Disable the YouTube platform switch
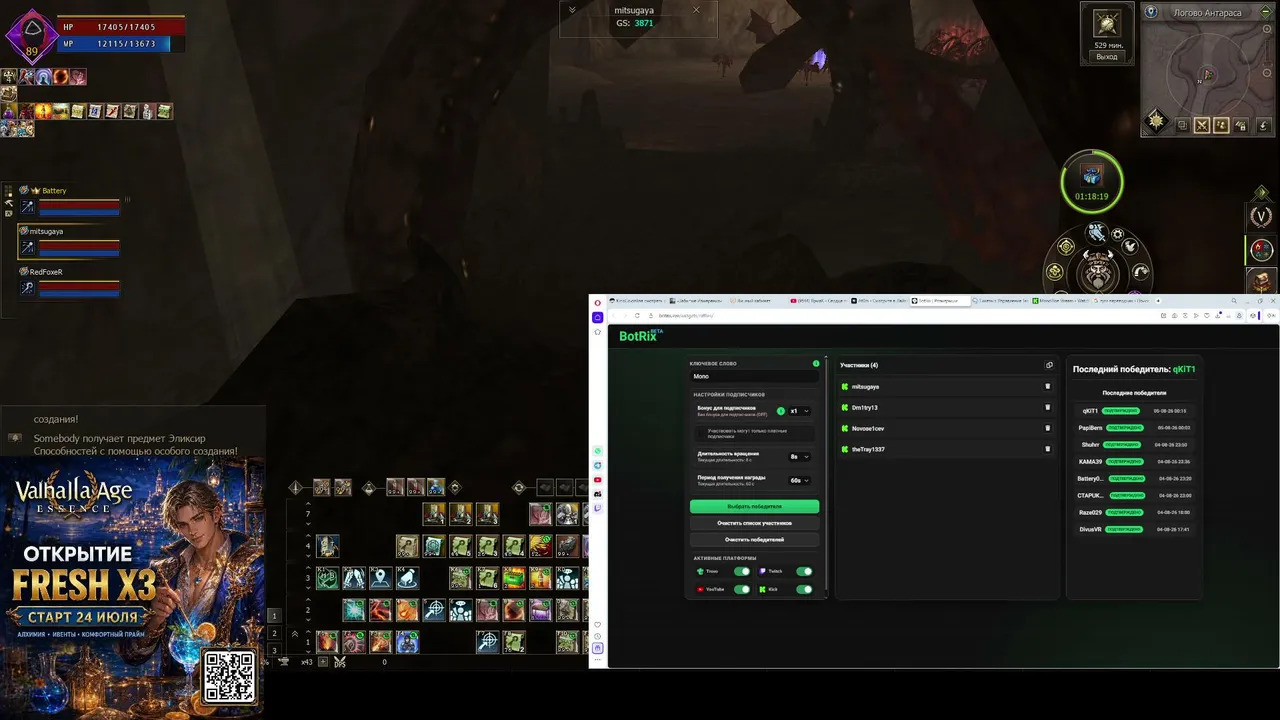Viewport: 1280px width, 720px height. click(742, 589)
